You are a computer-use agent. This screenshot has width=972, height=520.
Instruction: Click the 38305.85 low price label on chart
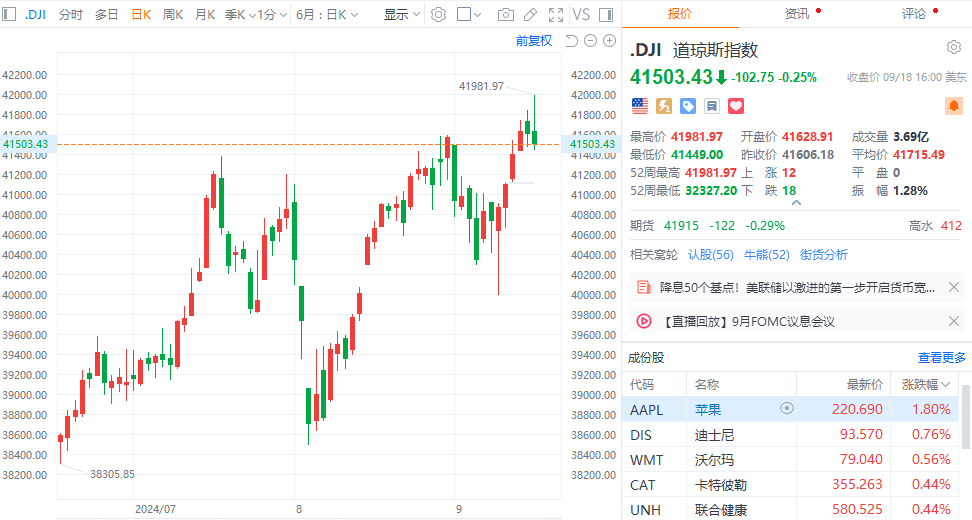pyautogui.click(x=112, y=474)
